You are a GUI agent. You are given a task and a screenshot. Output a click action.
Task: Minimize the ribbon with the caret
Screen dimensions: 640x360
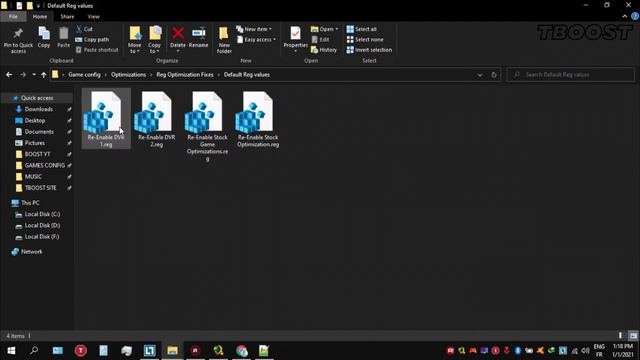pos(624,16)
